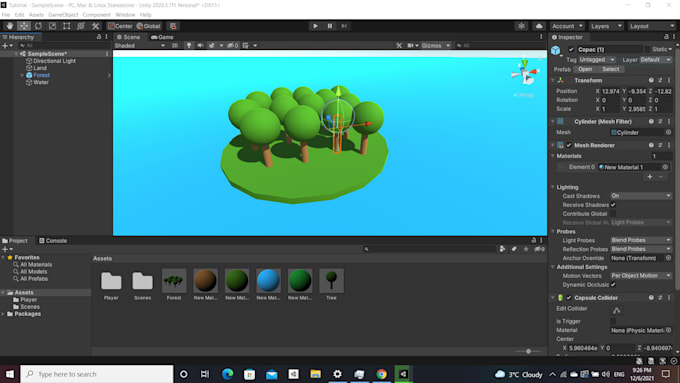The image size is (680, 383).
Task: Click the prefab Select button
Action: [610, 69]
